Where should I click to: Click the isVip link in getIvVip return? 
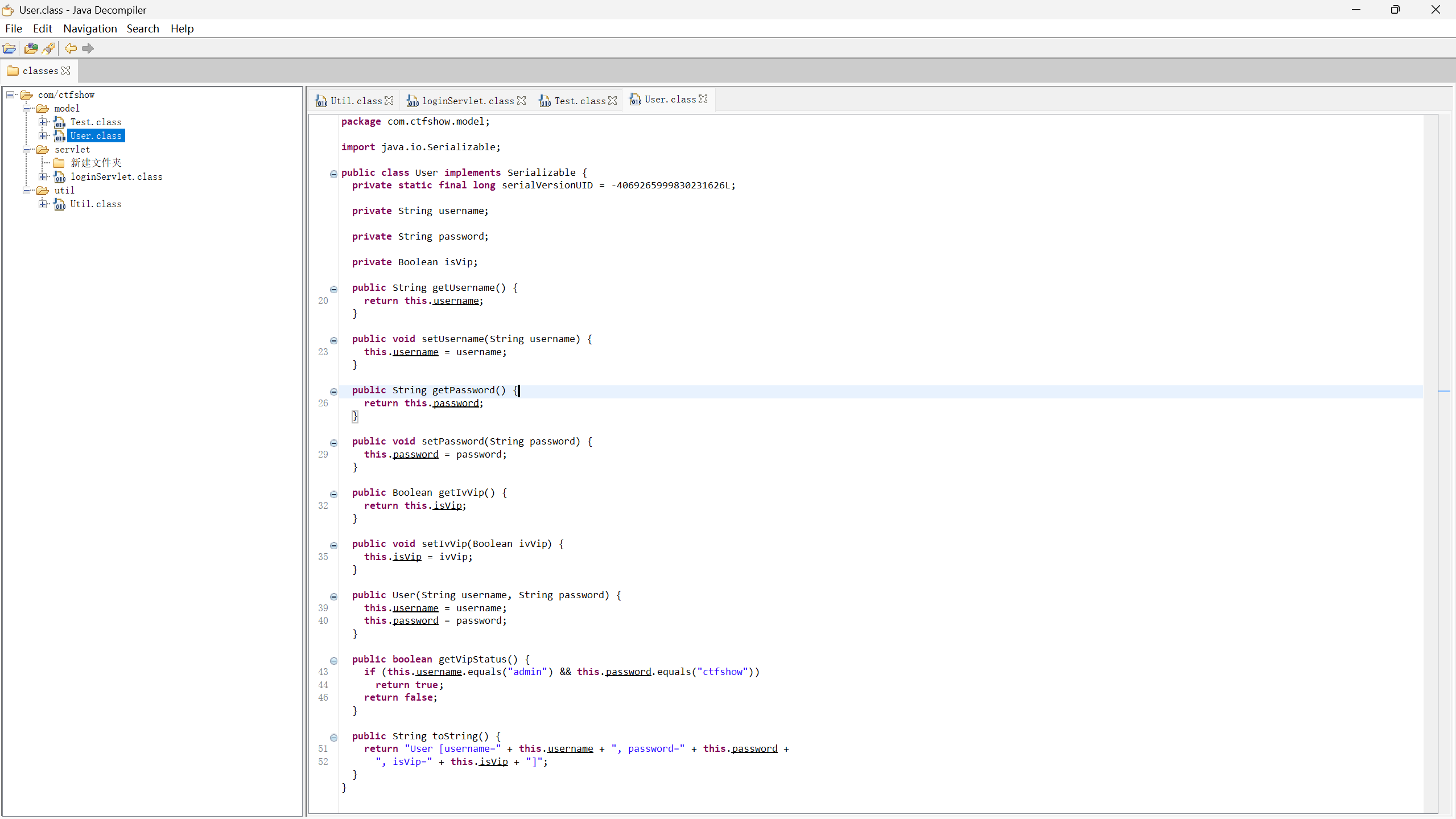[447, 506]
